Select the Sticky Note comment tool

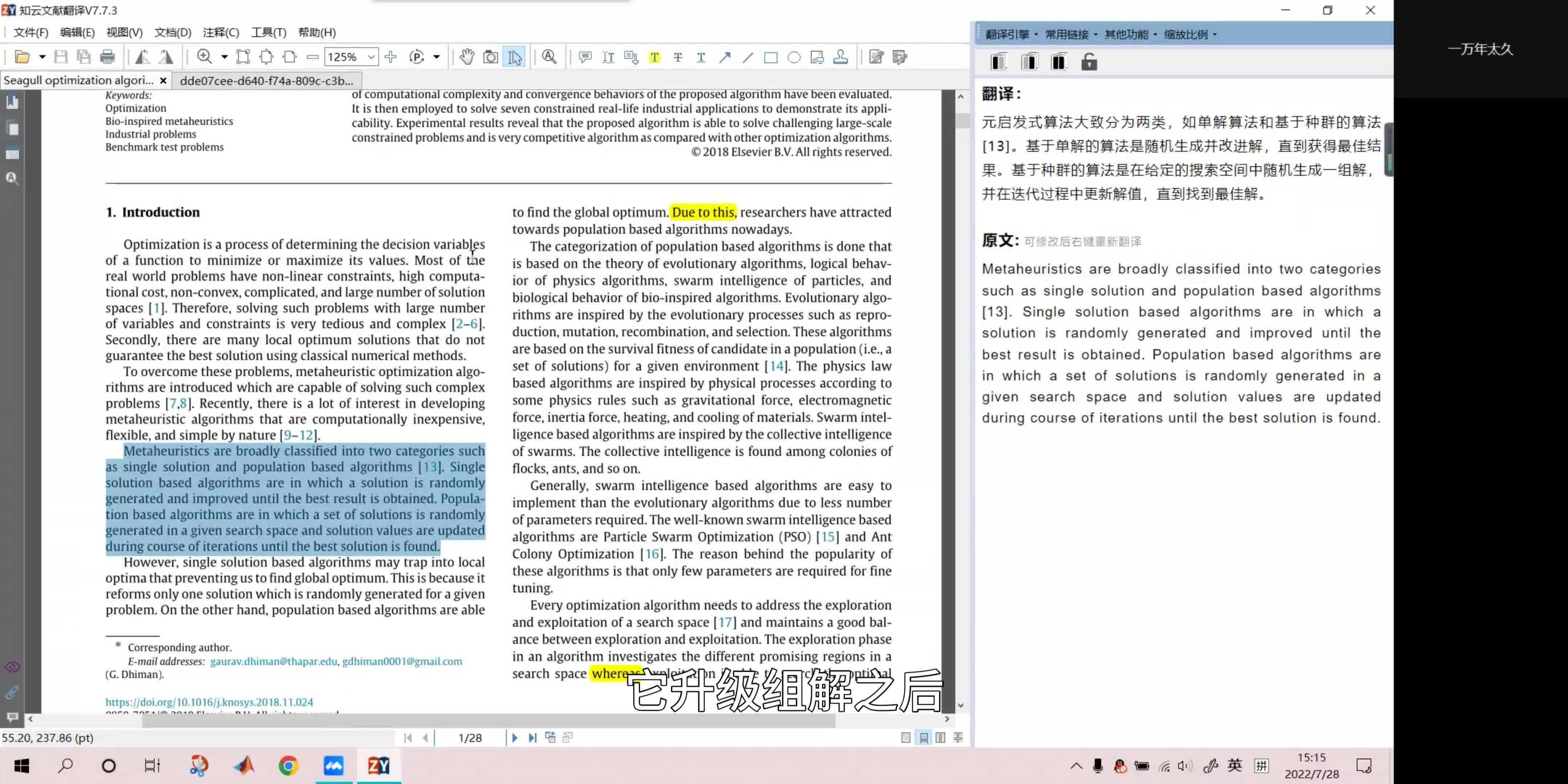[x=585, y=57]
